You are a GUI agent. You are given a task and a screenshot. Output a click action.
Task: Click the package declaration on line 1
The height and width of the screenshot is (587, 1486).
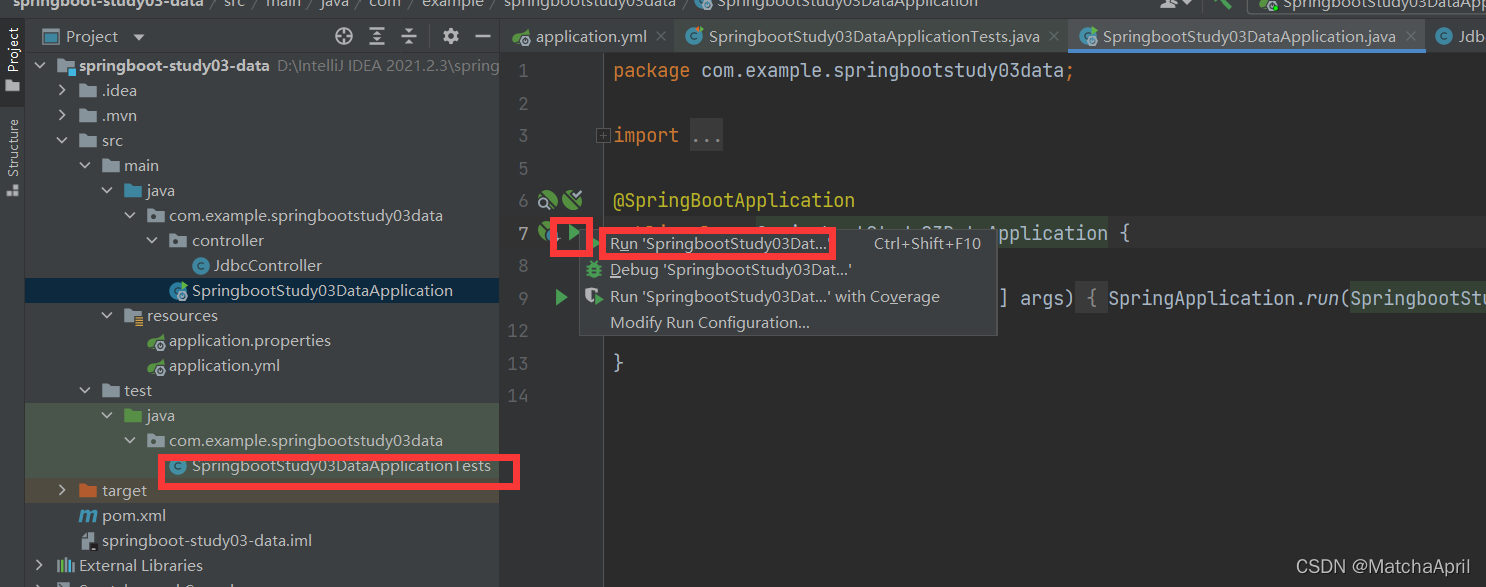(x=843, y=72)
